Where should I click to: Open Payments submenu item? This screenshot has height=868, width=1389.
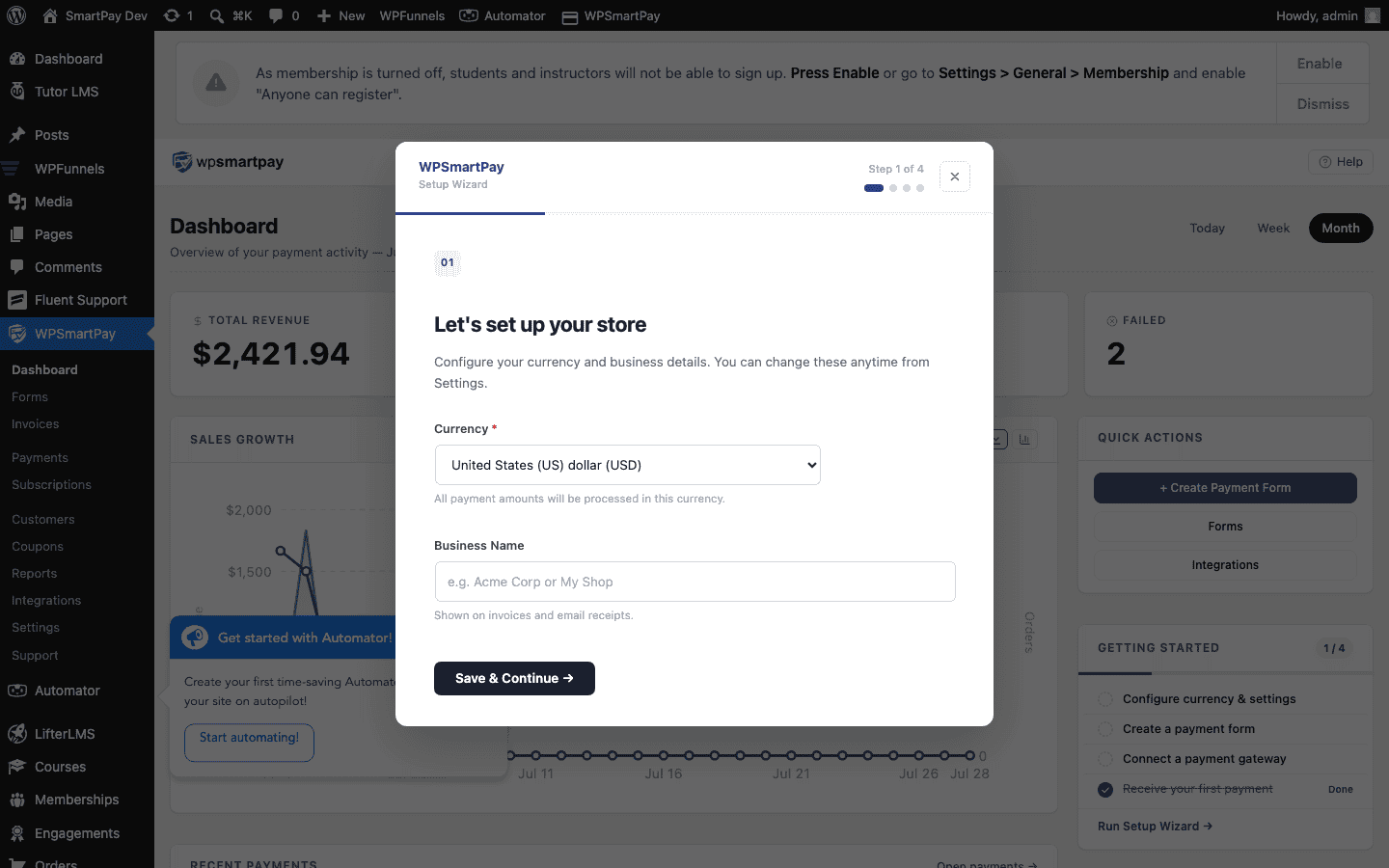[x=40, y=458]
